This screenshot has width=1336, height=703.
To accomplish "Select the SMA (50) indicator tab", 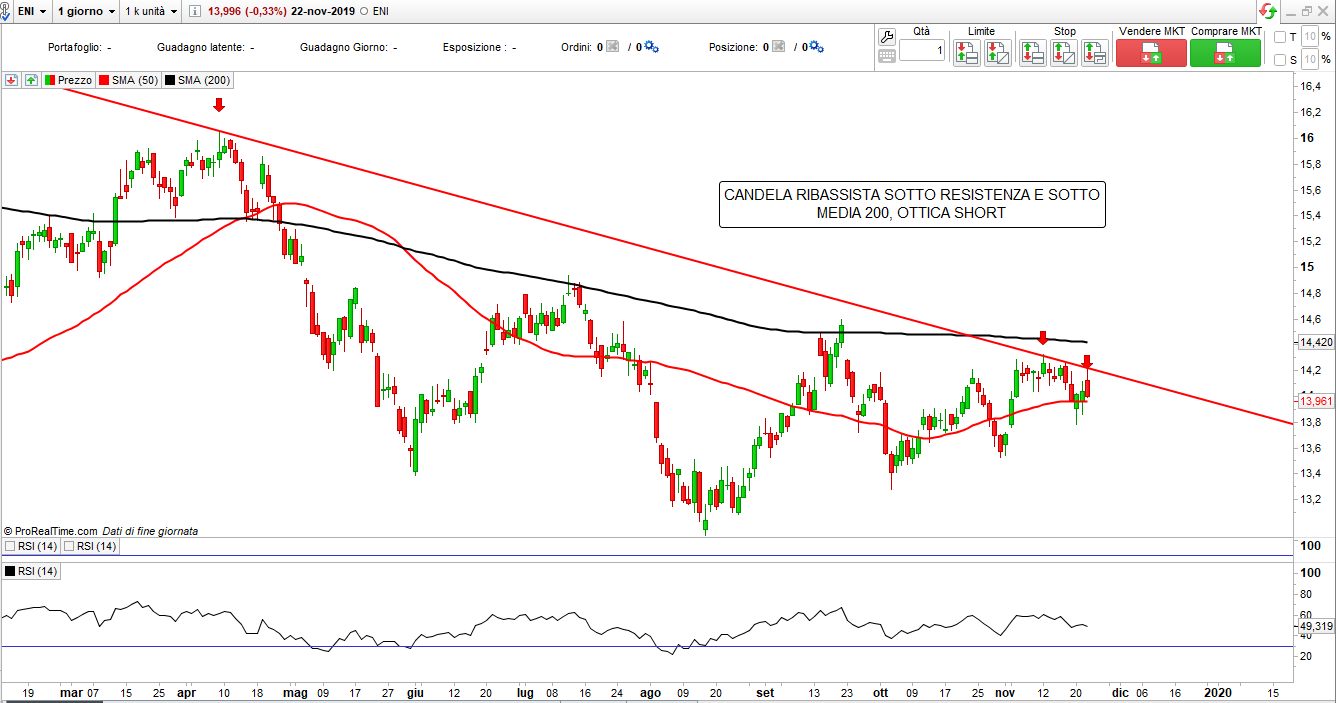I will pyautogui.click(x=128, y=80).
